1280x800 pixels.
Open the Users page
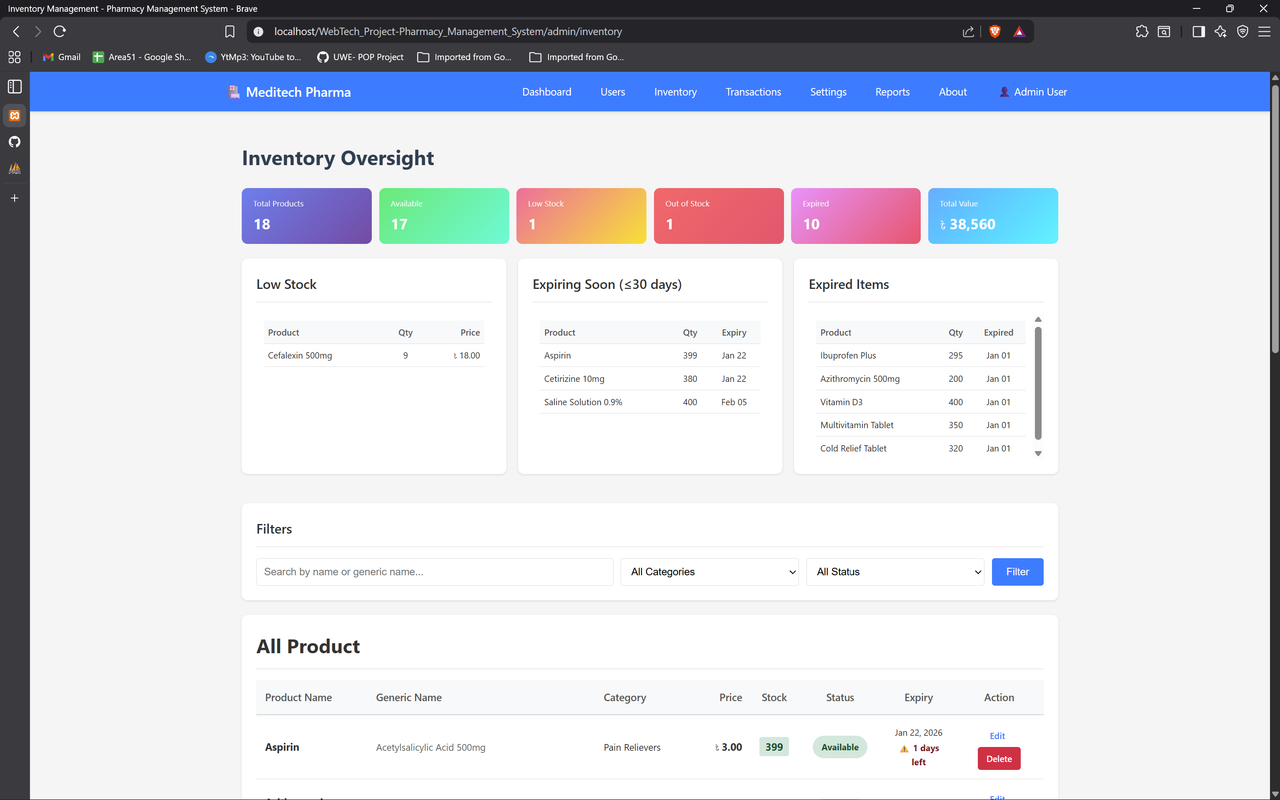[x=613, y=92]
